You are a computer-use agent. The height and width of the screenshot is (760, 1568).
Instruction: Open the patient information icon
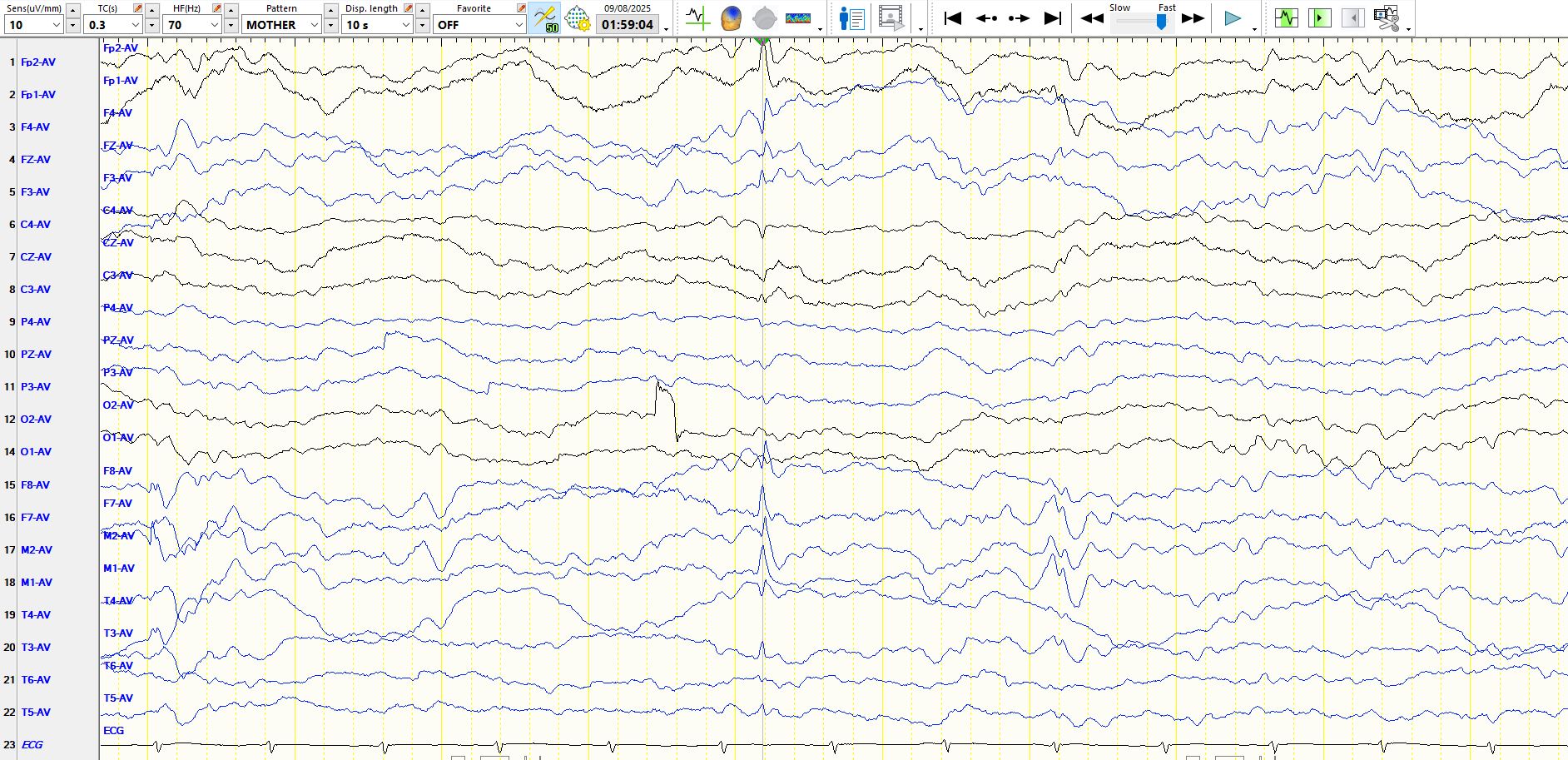[851, 18]
